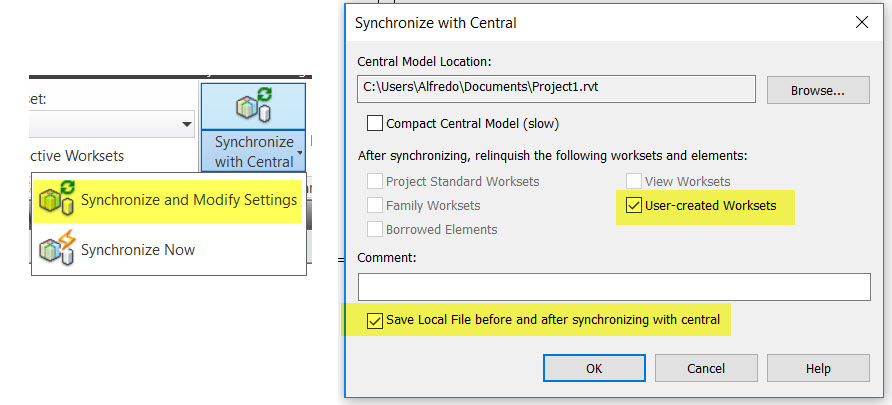Click the View Worksets checkbox
The image size is (892, 405).
coord(634,182)
